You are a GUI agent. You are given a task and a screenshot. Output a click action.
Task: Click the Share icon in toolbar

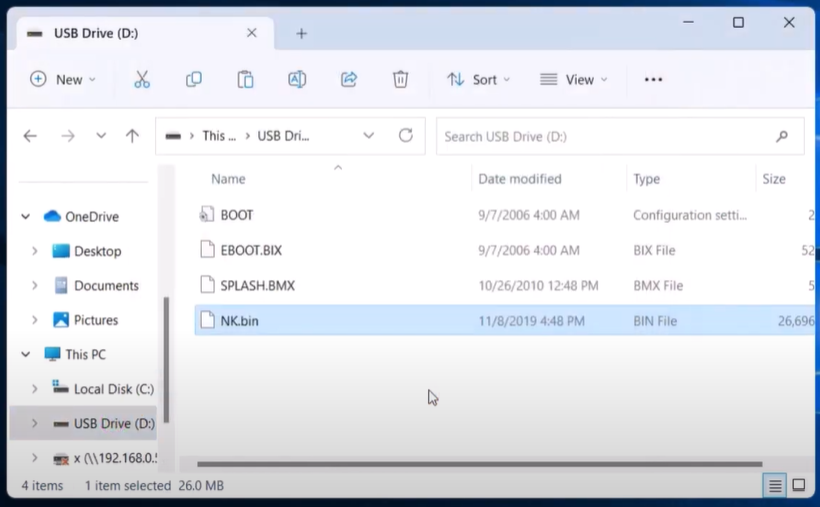click(349, 79)
